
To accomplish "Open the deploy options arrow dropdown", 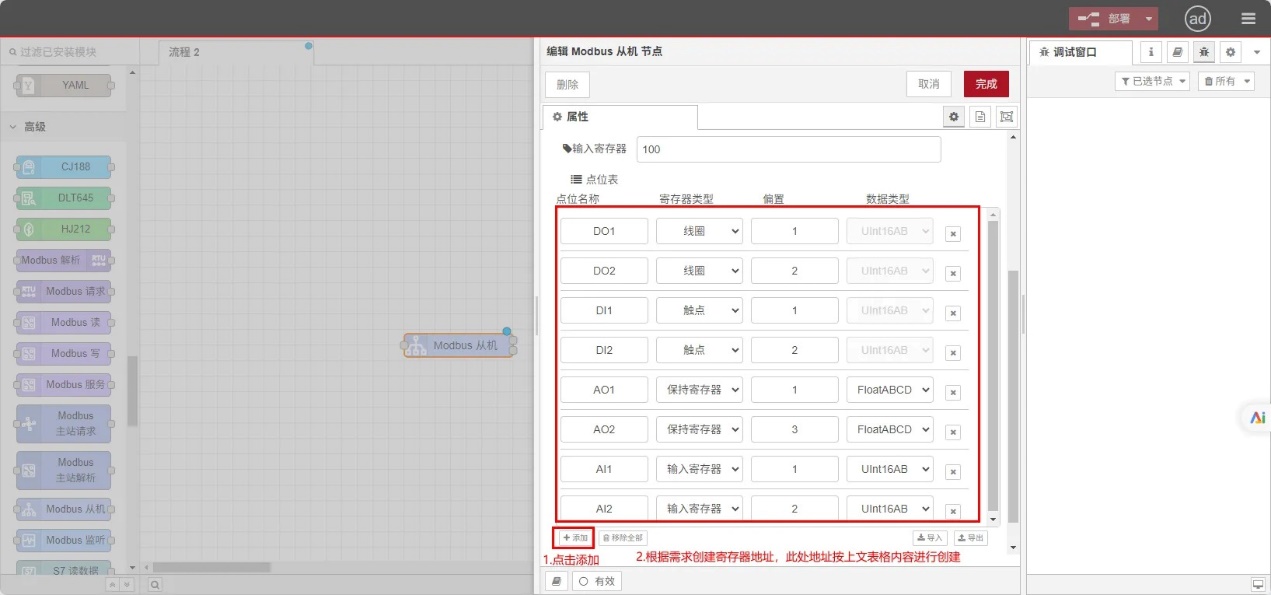I will click(1146, 17).
